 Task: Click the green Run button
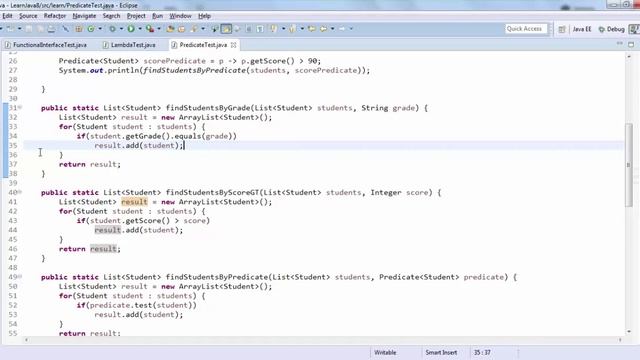131,29
